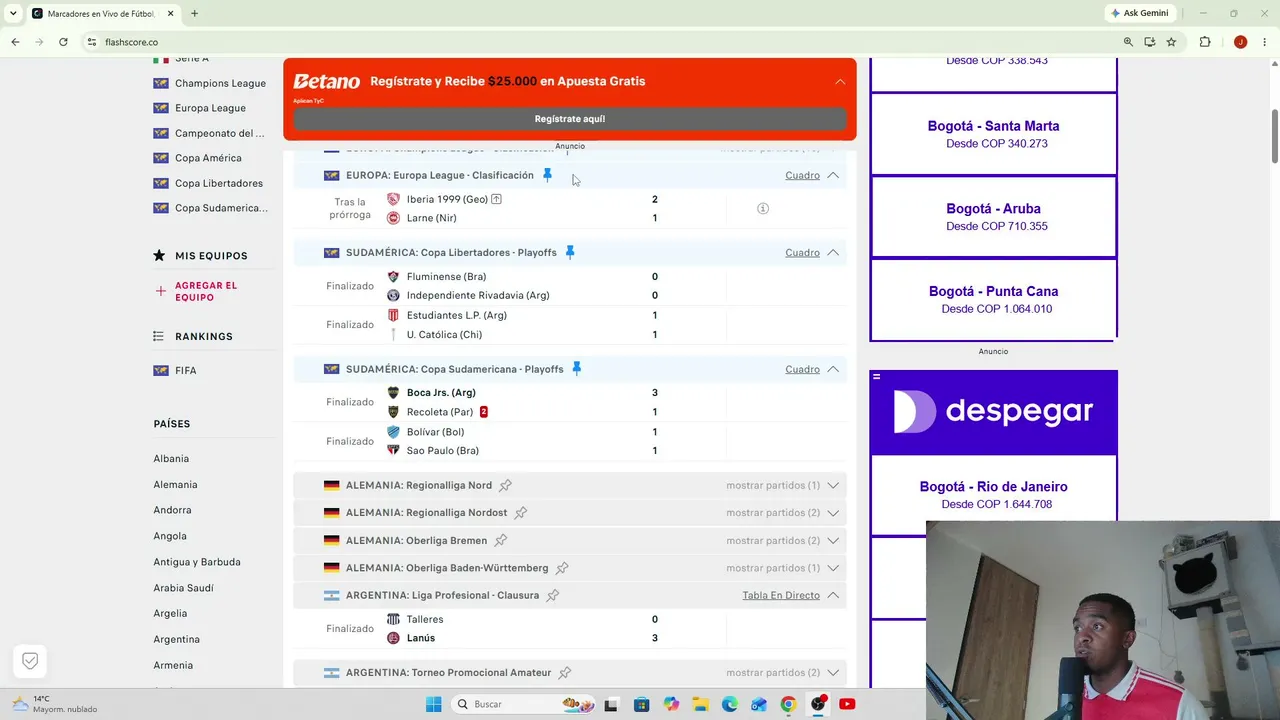This screenshot has width=1280, height=720.
Task: Unpin the Copa Libertadores Playoffs competition
Action: pos(570,252)
